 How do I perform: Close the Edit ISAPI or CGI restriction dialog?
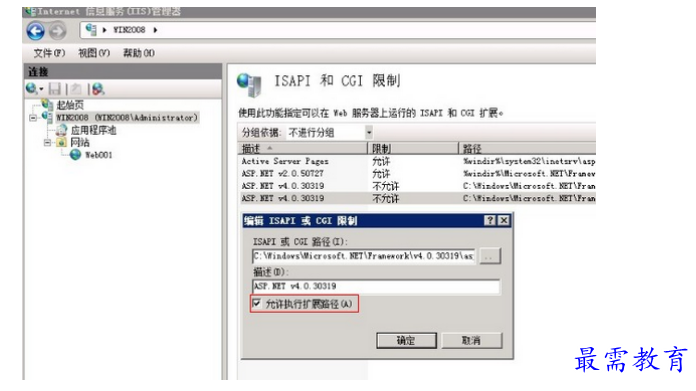pos(504,221)
